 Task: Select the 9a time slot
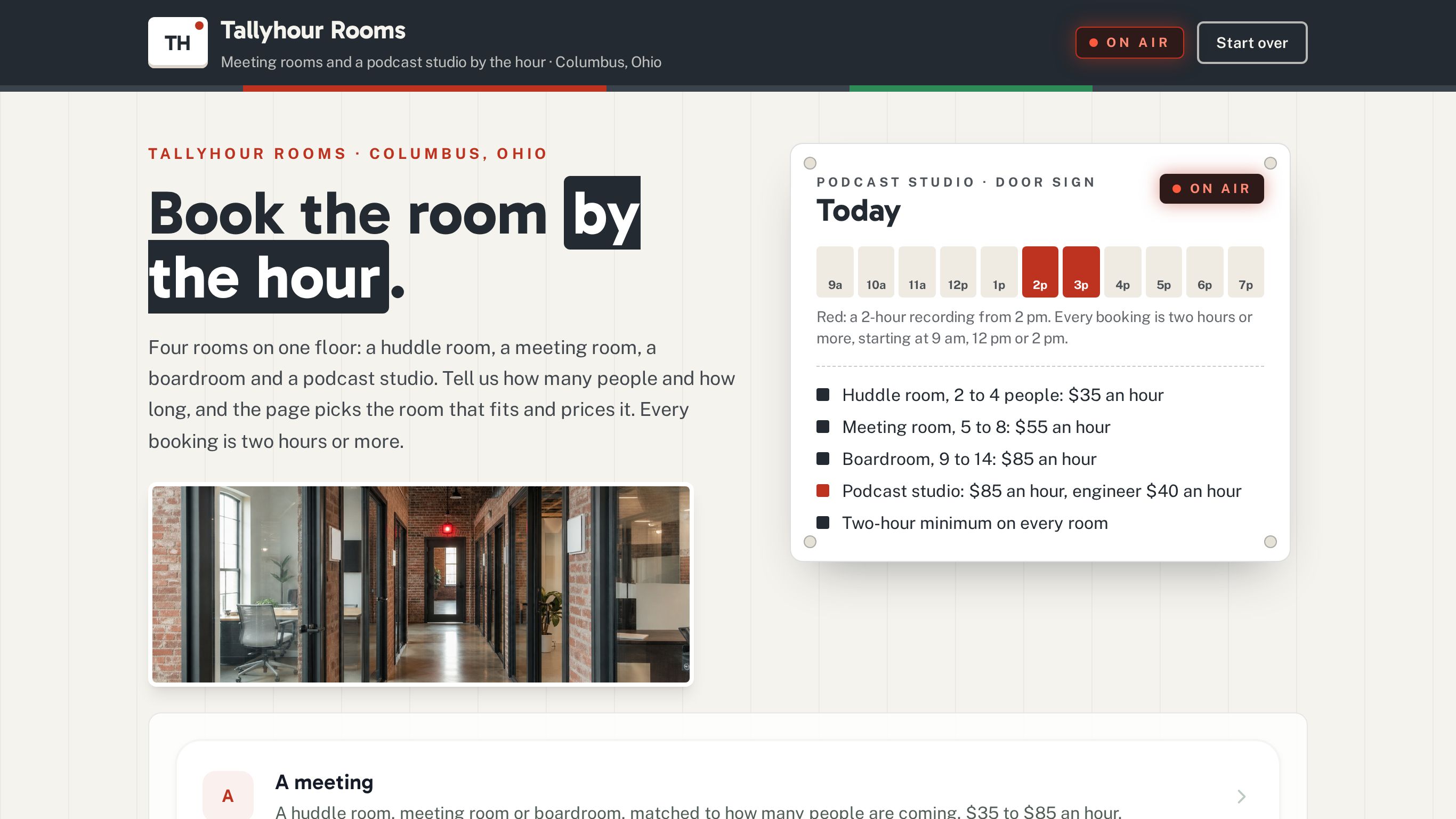click(x=835, y=271)
